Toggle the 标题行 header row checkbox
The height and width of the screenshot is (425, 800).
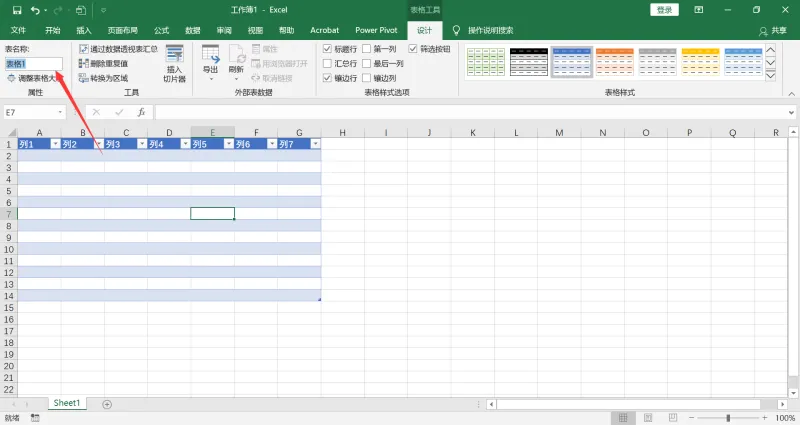point(328,49)
